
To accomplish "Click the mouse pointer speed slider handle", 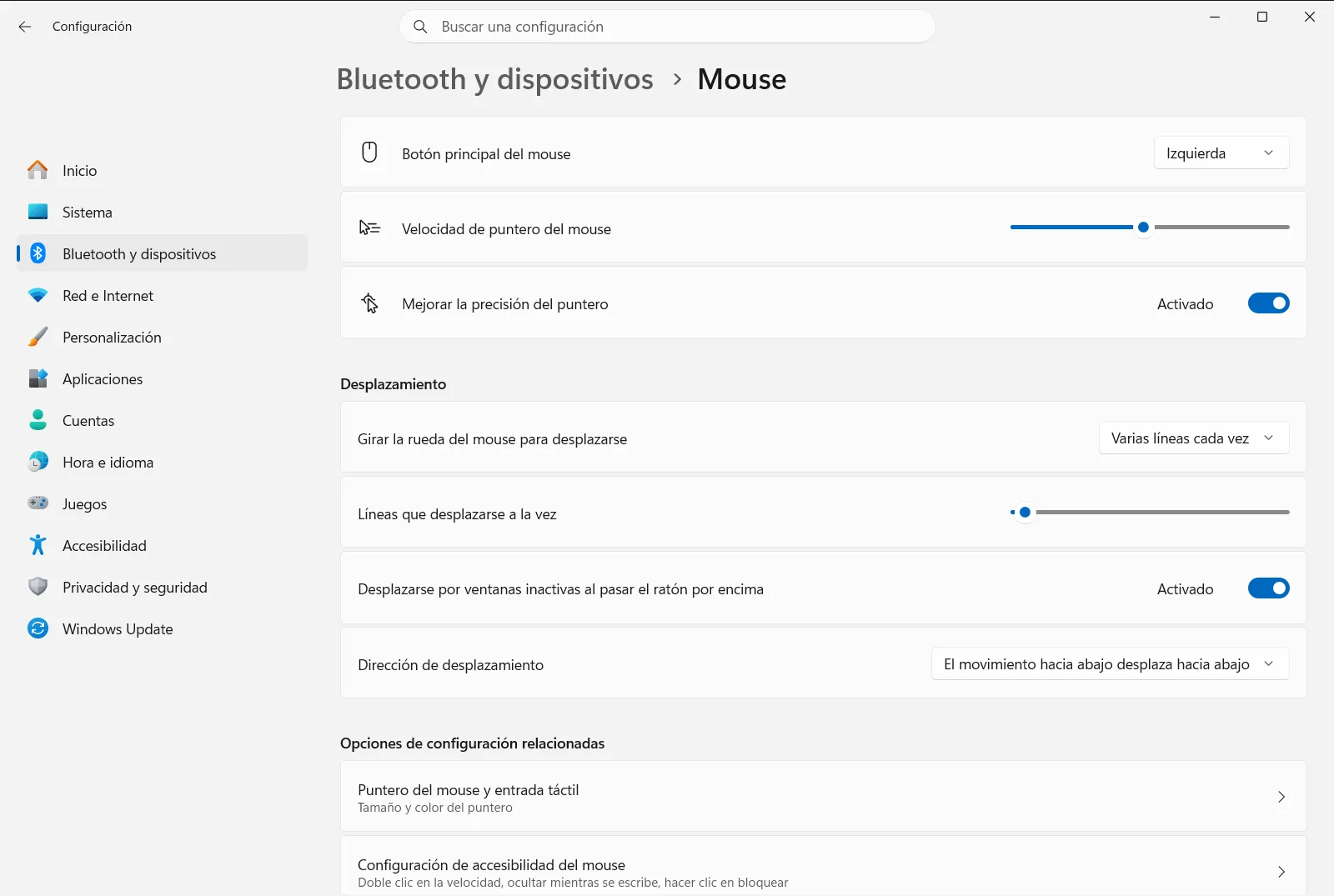I will pyautogui.click(x=1144, y=227).
